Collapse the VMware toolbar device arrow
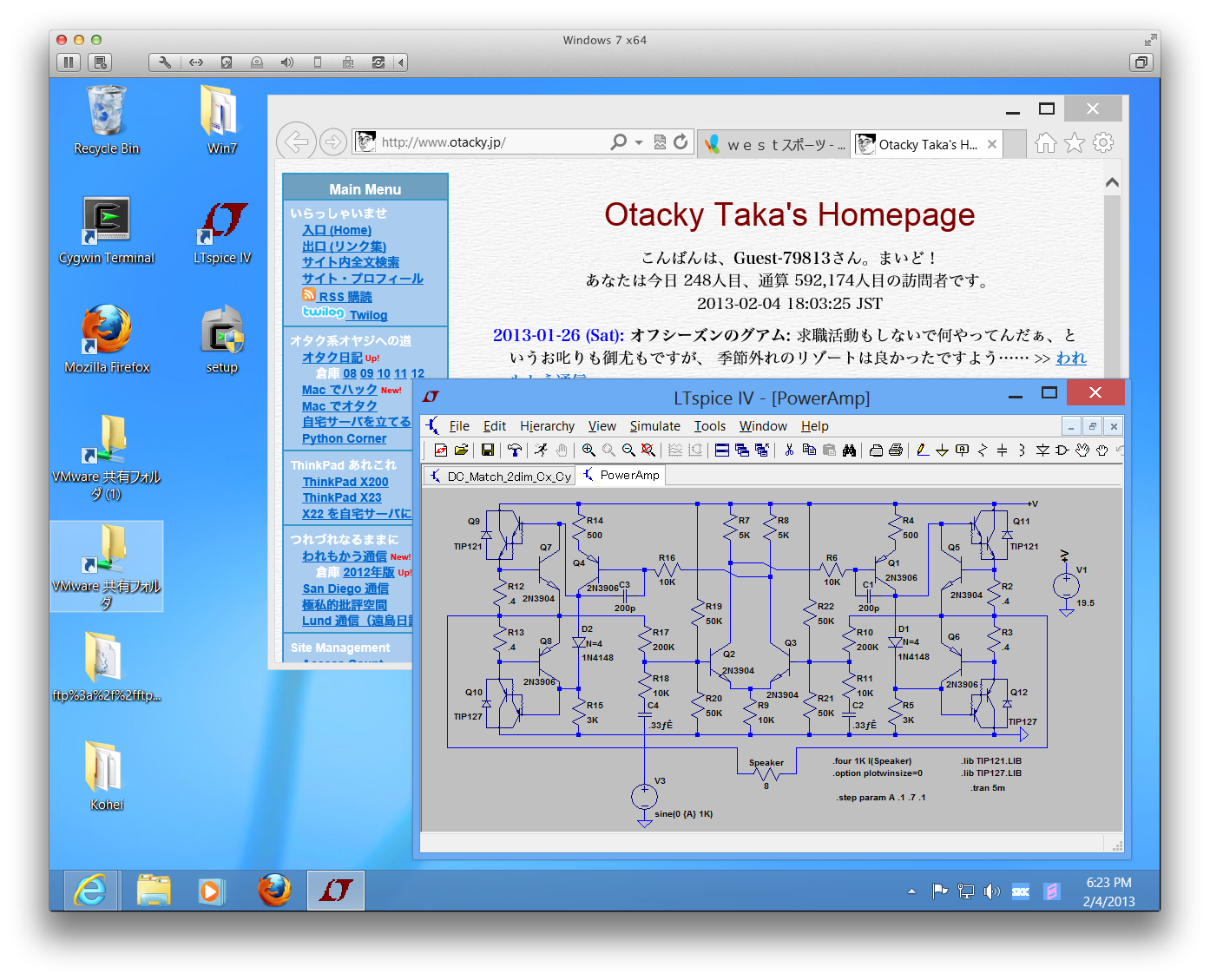The width and height of the screenshot is (1210, 980). pos(401,62)
